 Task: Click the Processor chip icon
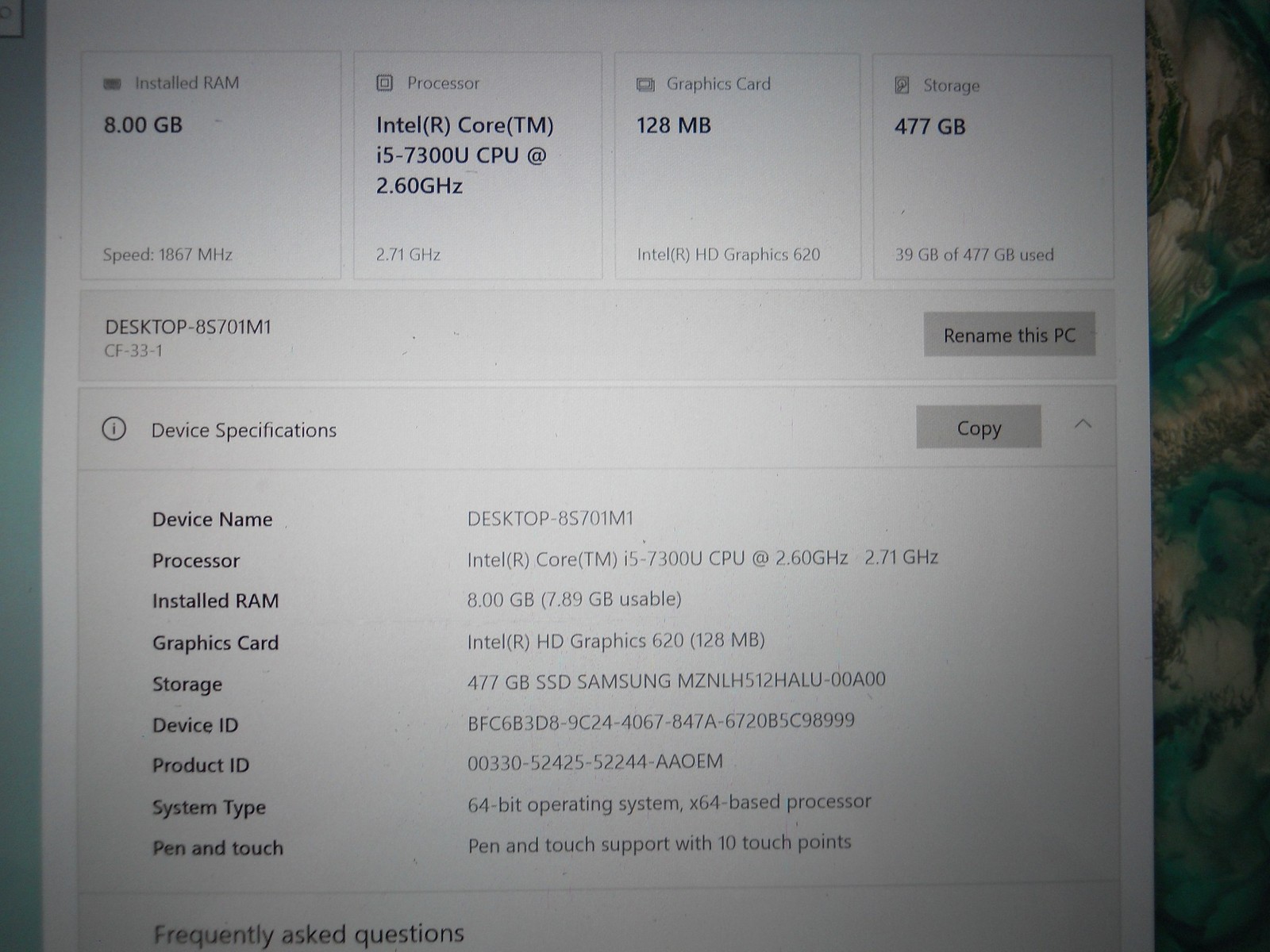click(x=384, y=83)
